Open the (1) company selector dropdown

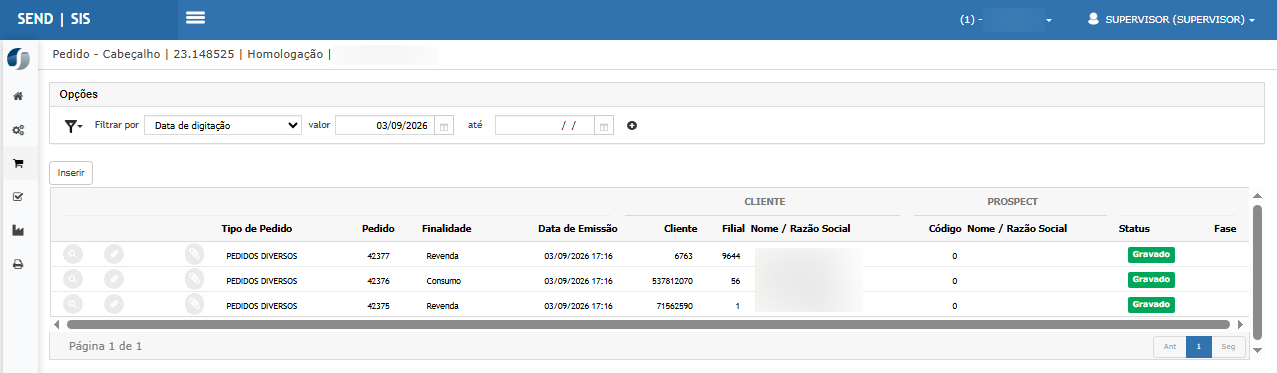[x=1006, y=19]
